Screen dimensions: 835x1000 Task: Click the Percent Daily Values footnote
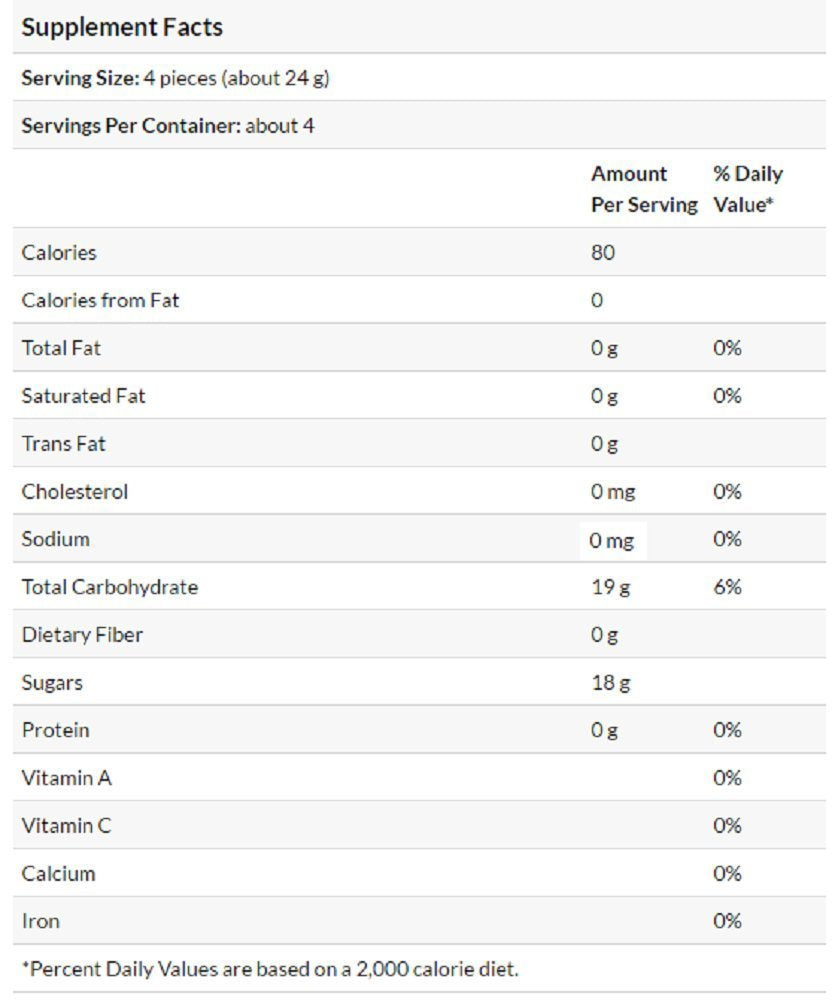click(270, 969)
